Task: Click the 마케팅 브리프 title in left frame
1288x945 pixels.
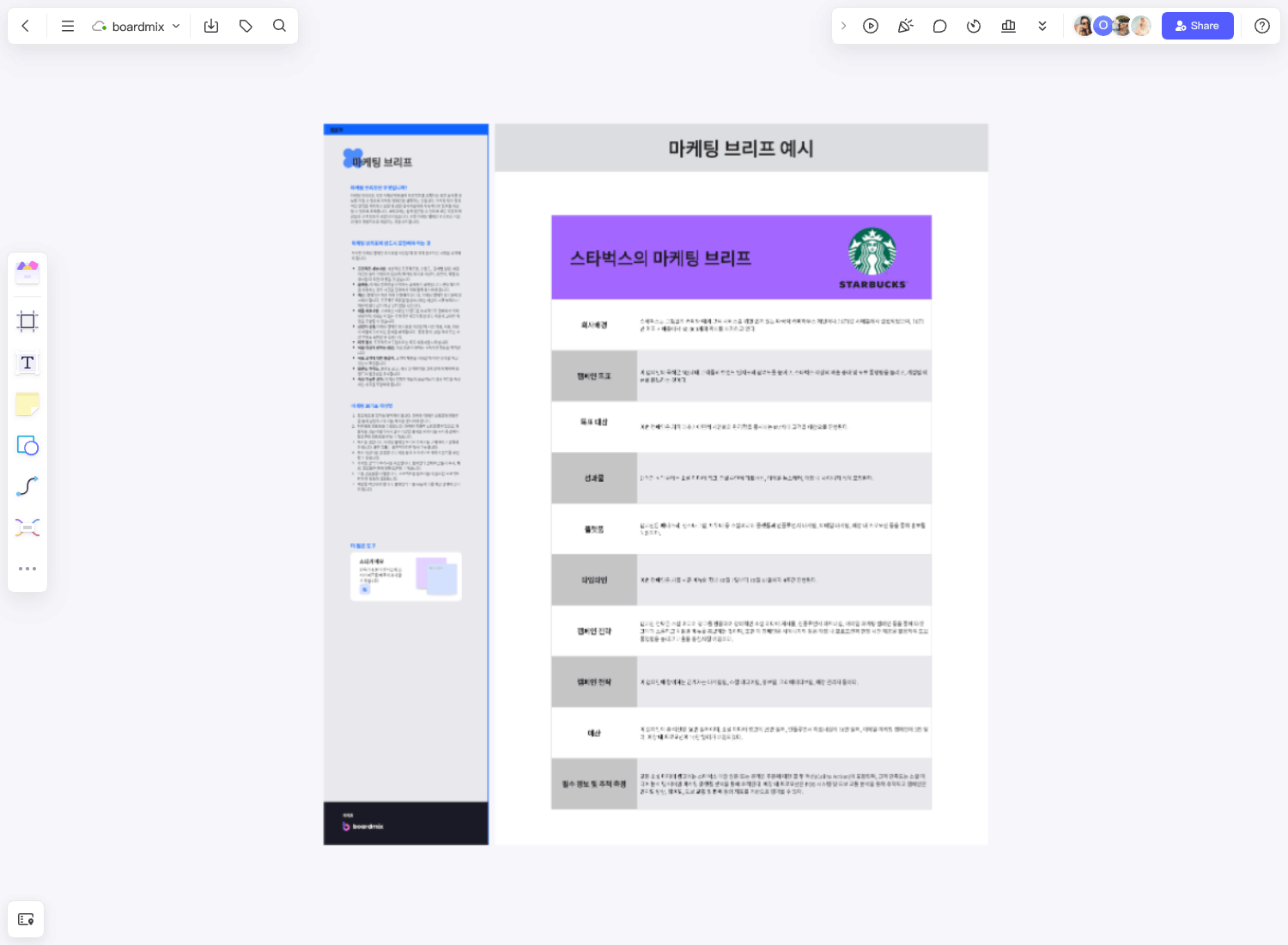Action: coord(382,162)
